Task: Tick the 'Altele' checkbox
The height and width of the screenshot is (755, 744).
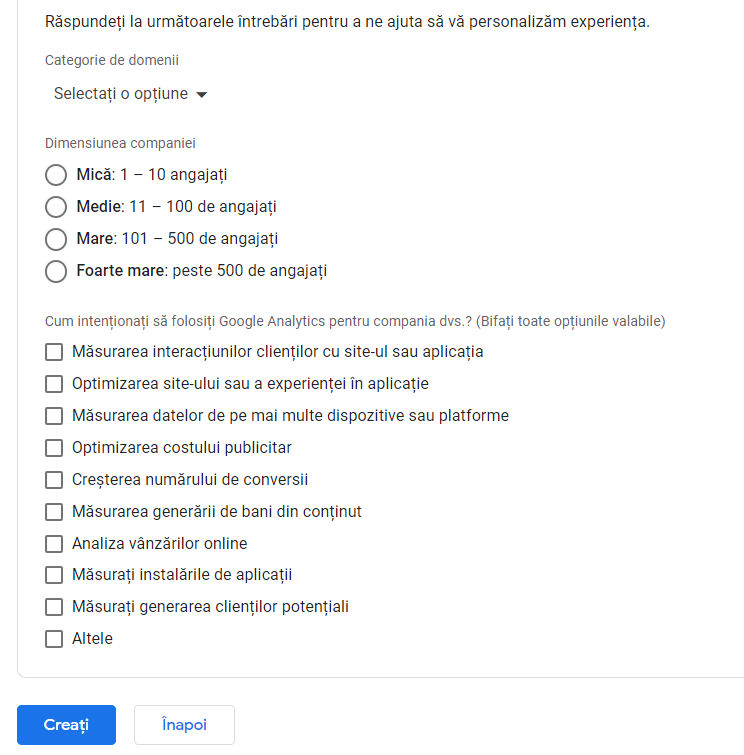Action: (x=54, y=639)
